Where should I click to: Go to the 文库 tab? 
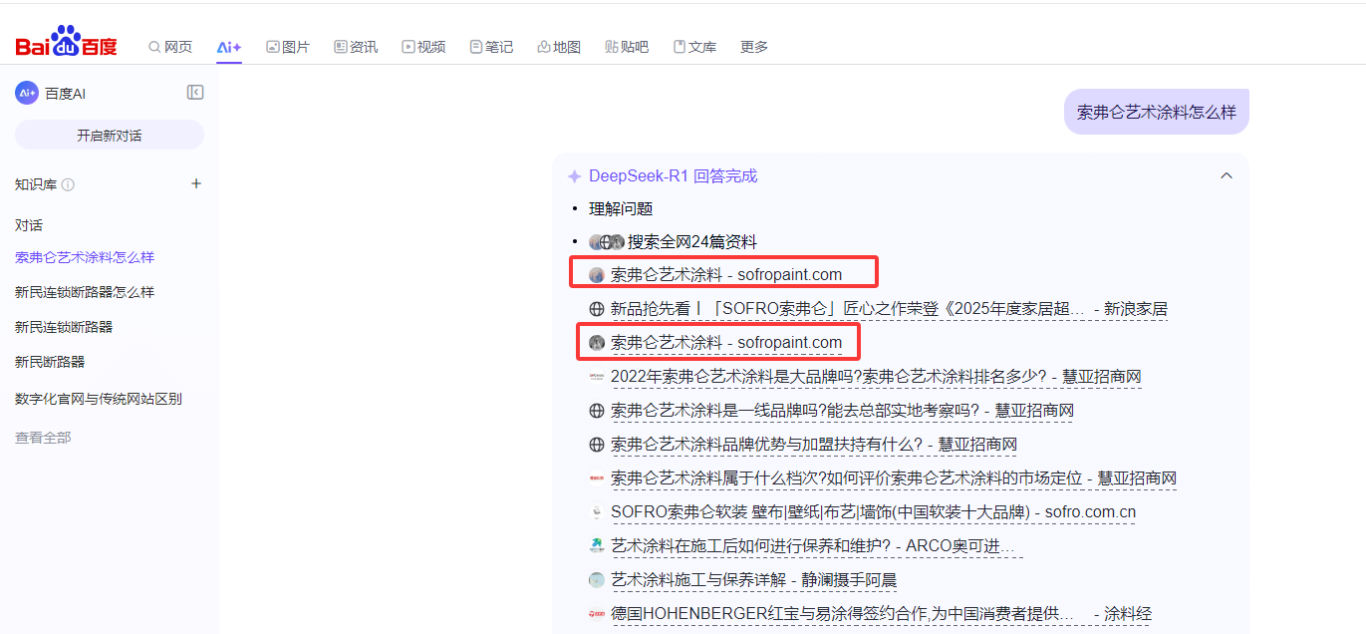click(x=695, y=47)
